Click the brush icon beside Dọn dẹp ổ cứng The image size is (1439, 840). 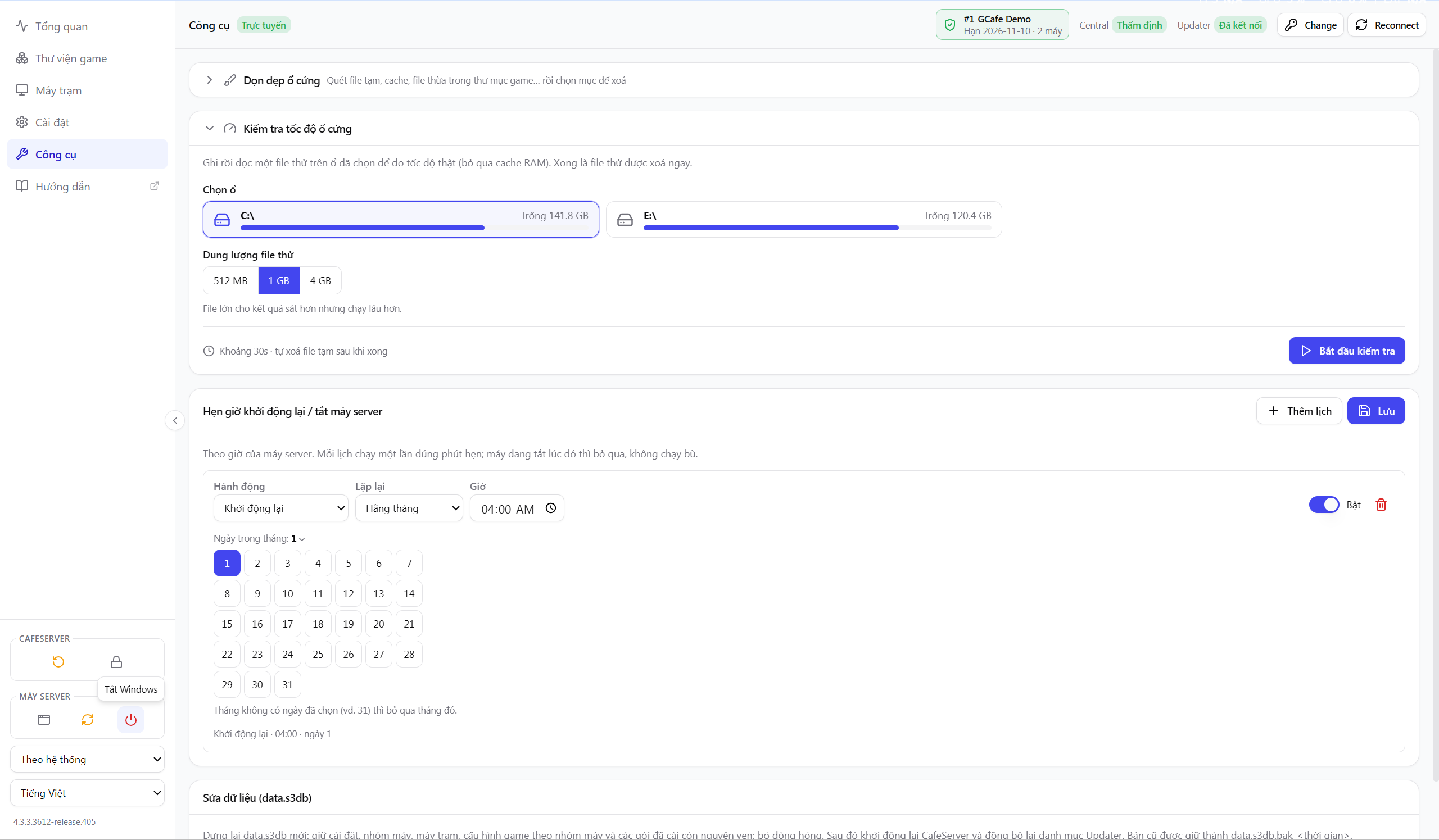pyautogui.click(x=229, y=80)
